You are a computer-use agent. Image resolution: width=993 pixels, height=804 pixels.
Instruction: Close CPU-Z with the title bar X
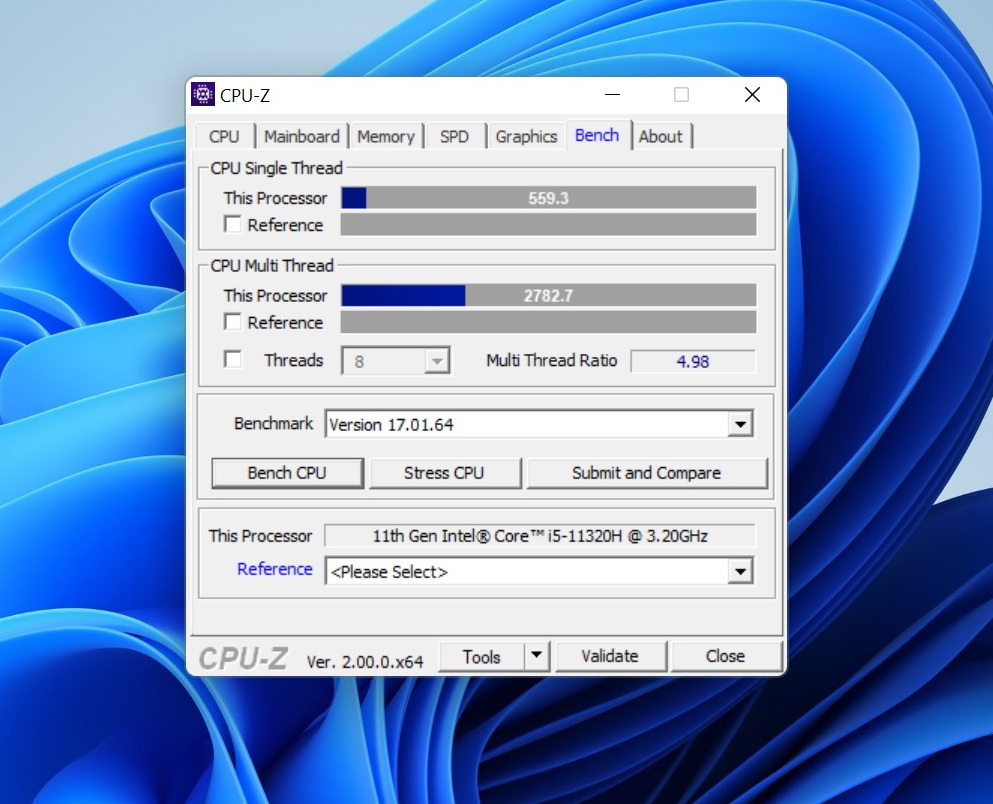pos(752,95)
